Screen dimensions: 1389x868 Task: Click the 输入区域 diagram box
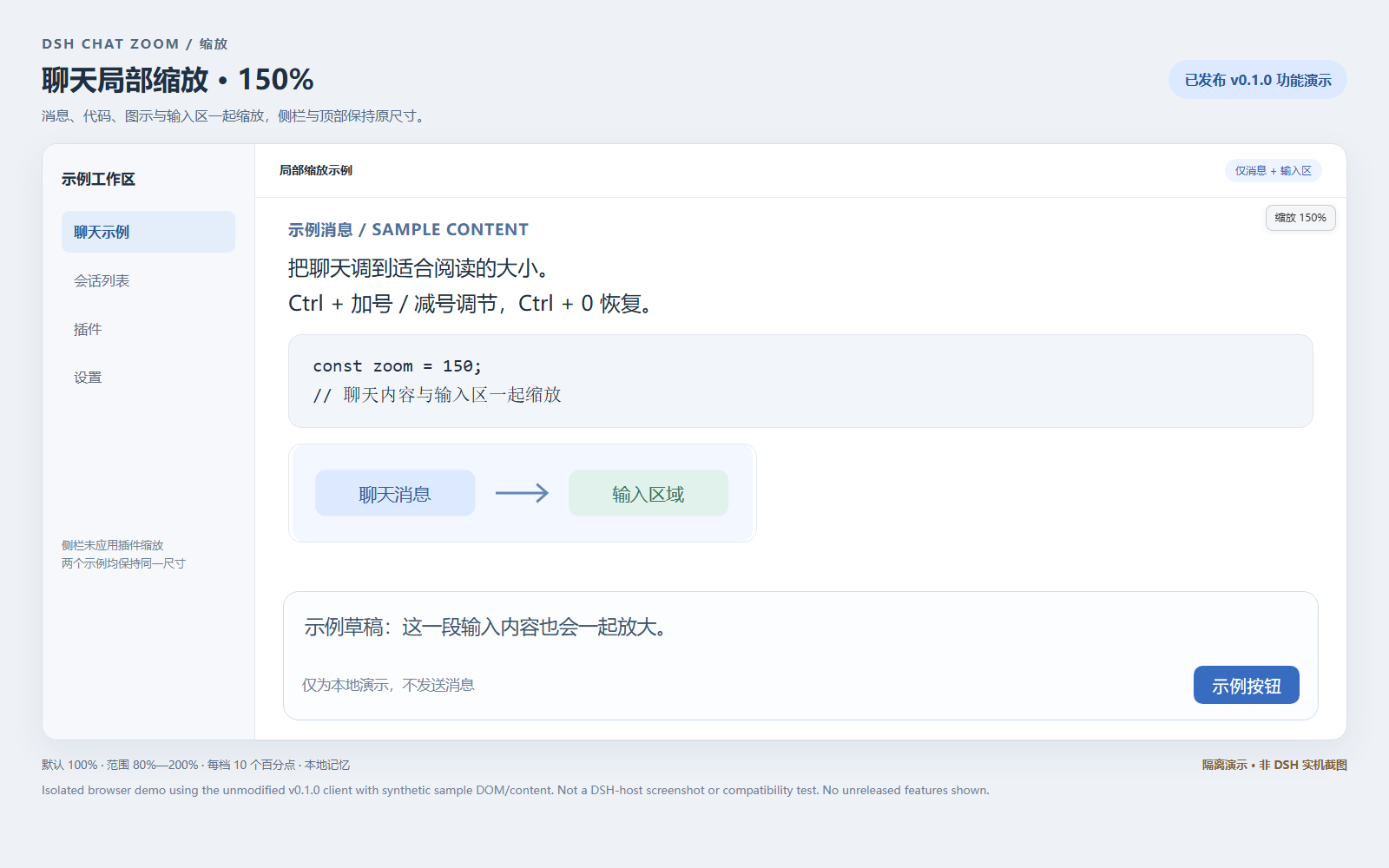pos(648,493)
